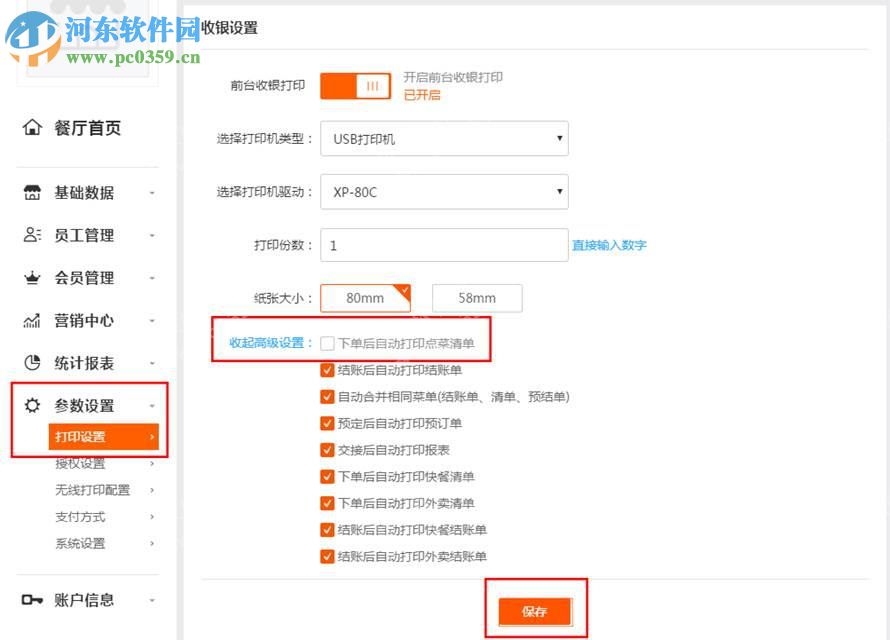Click the 会员管理 crown icon
Viewport: 890px width, 640px height.
[x=31, y=278]
